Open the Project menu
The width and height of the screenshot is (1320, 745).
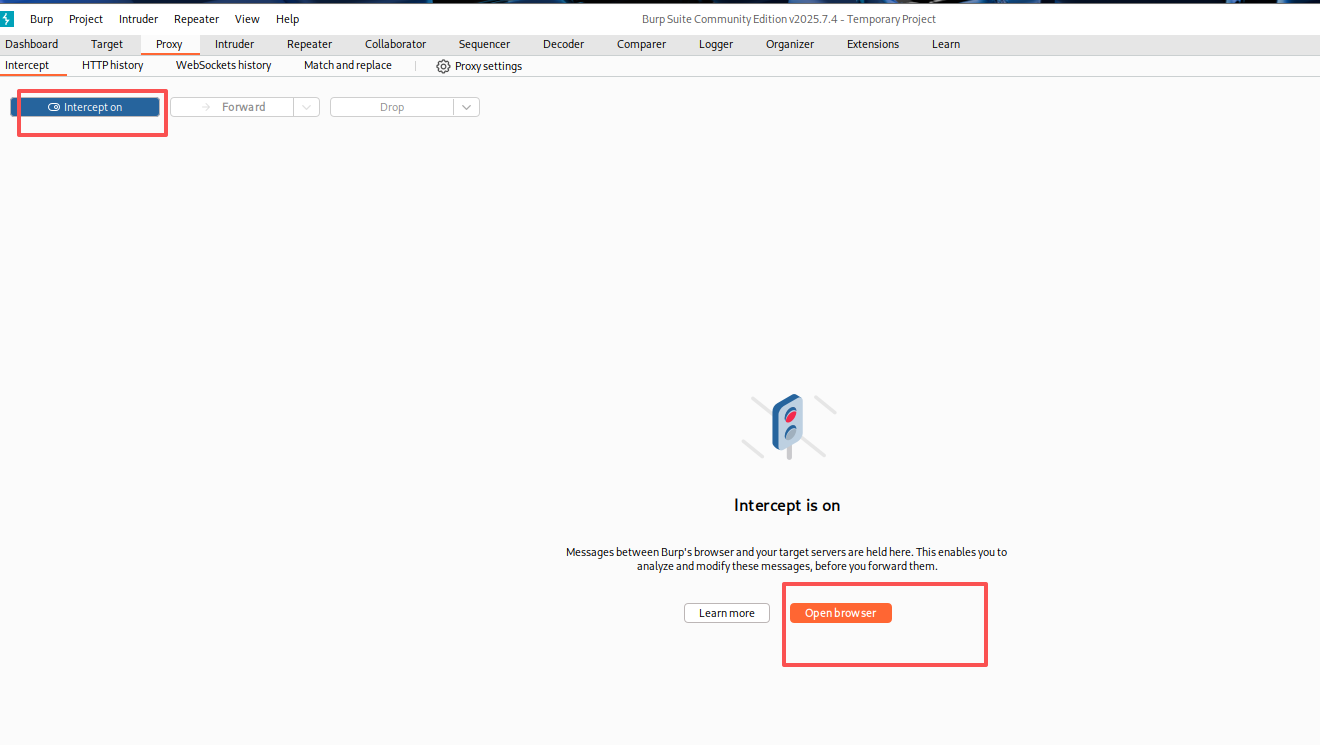pyautogui.click(x=86, y=19)
